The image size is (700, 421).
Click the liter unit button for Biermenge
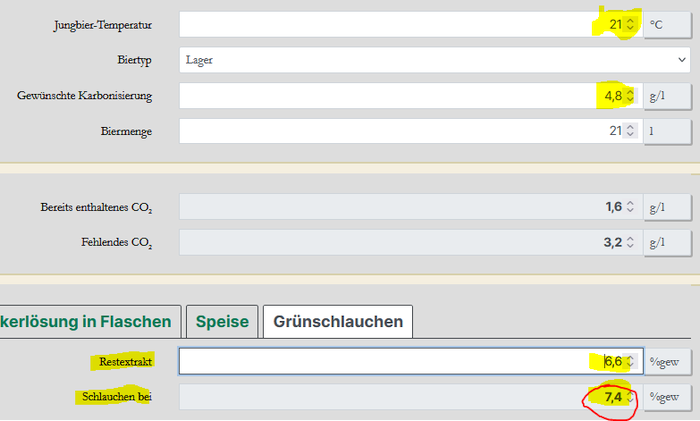(x=666, y=131)
